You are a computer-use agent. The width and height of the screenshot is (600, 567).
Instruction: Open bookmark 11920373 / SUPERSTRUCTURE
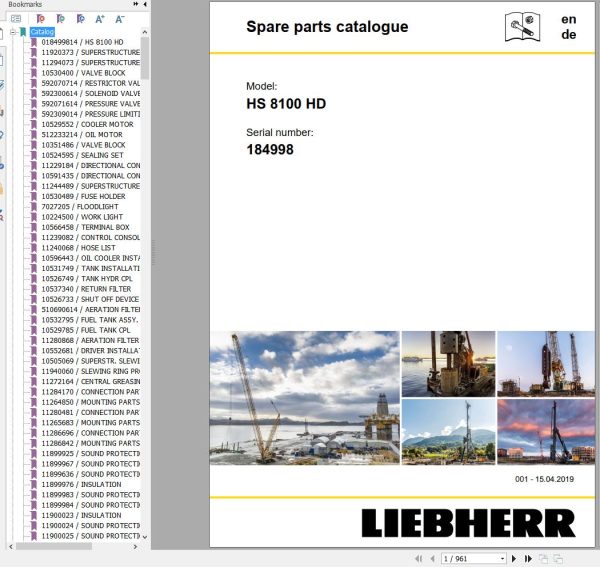91,52
